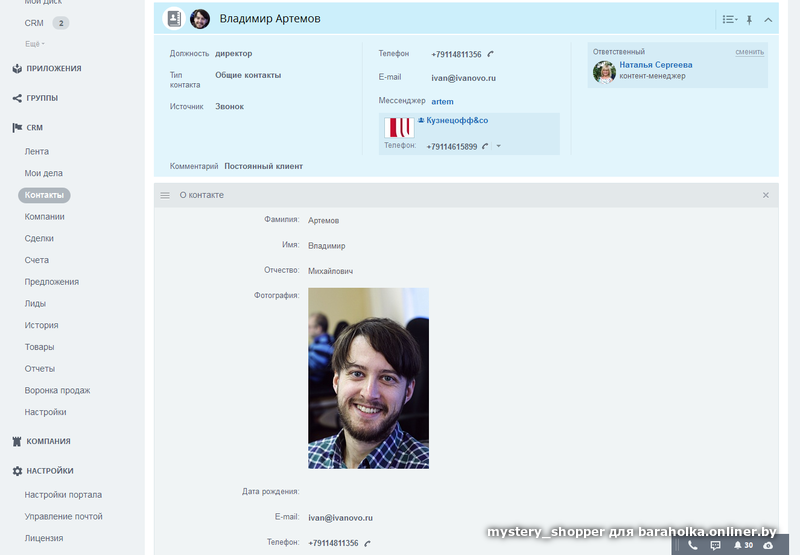
Task: Open Воронка продаж in CRM menu
Action: click(57, 390)
